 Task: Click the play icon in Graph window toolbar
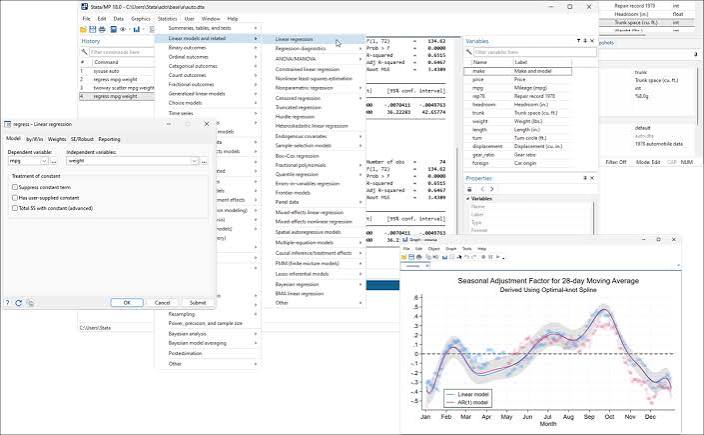tap(497, 257)
